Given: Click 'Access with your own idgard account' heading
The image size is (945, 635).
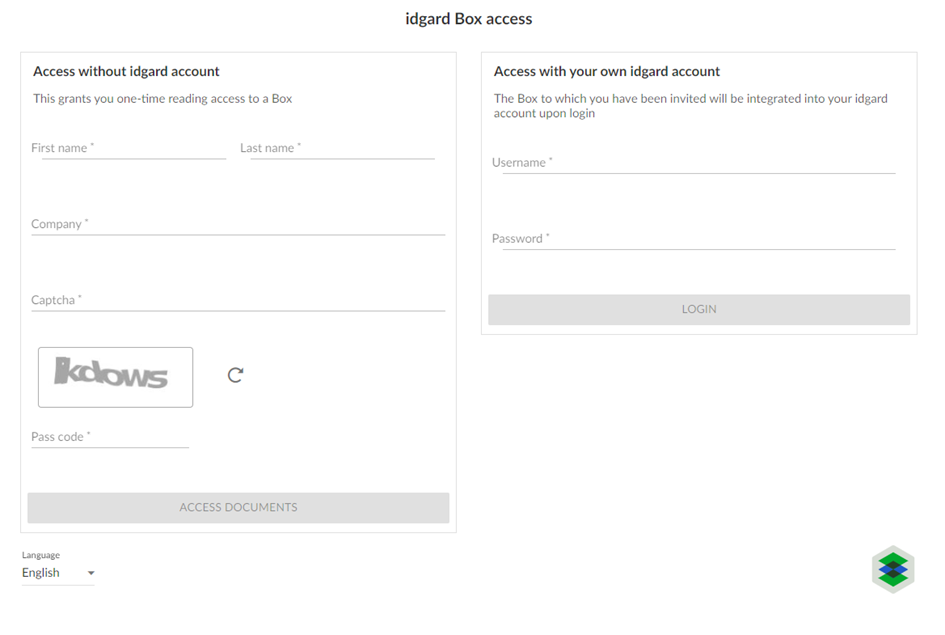Looking at the screenshot, I should pyautogui.click(x=607, y=71).
